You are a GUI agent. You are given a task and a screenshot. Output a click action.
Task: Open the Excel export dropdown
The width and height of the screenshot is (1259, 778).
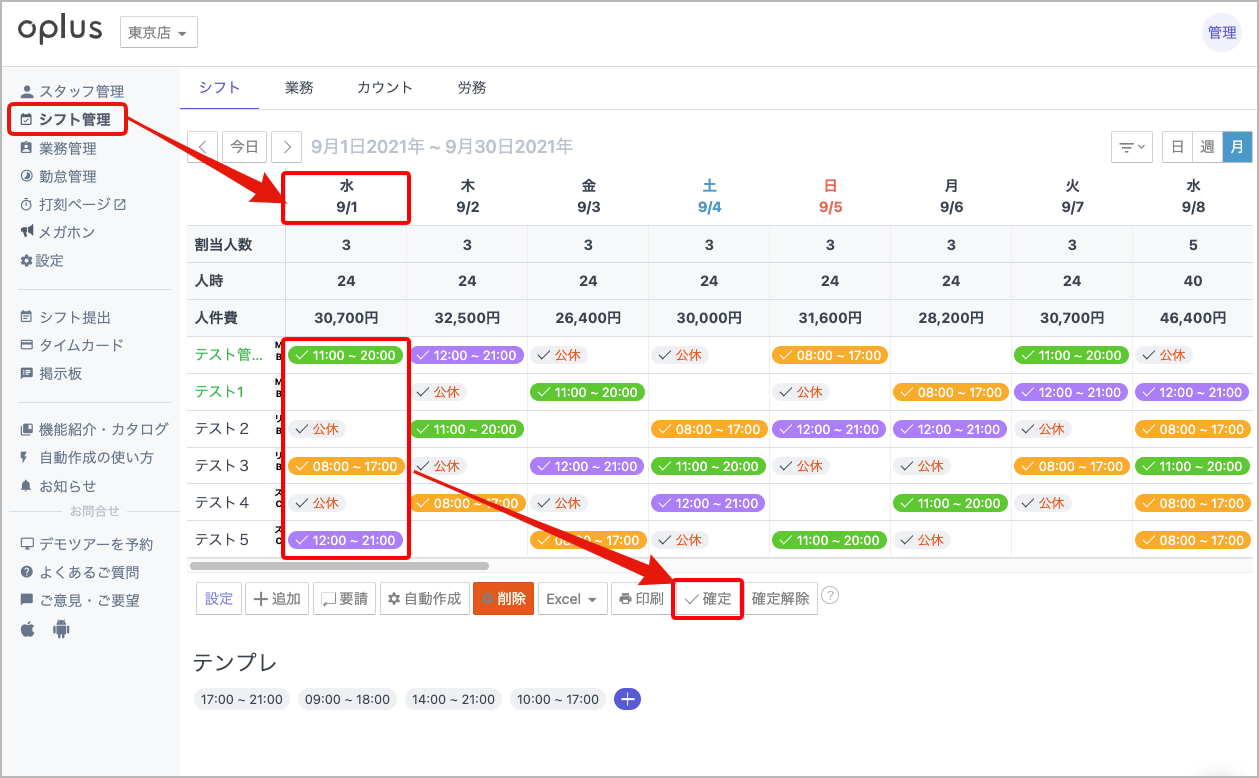pos(572,599)
